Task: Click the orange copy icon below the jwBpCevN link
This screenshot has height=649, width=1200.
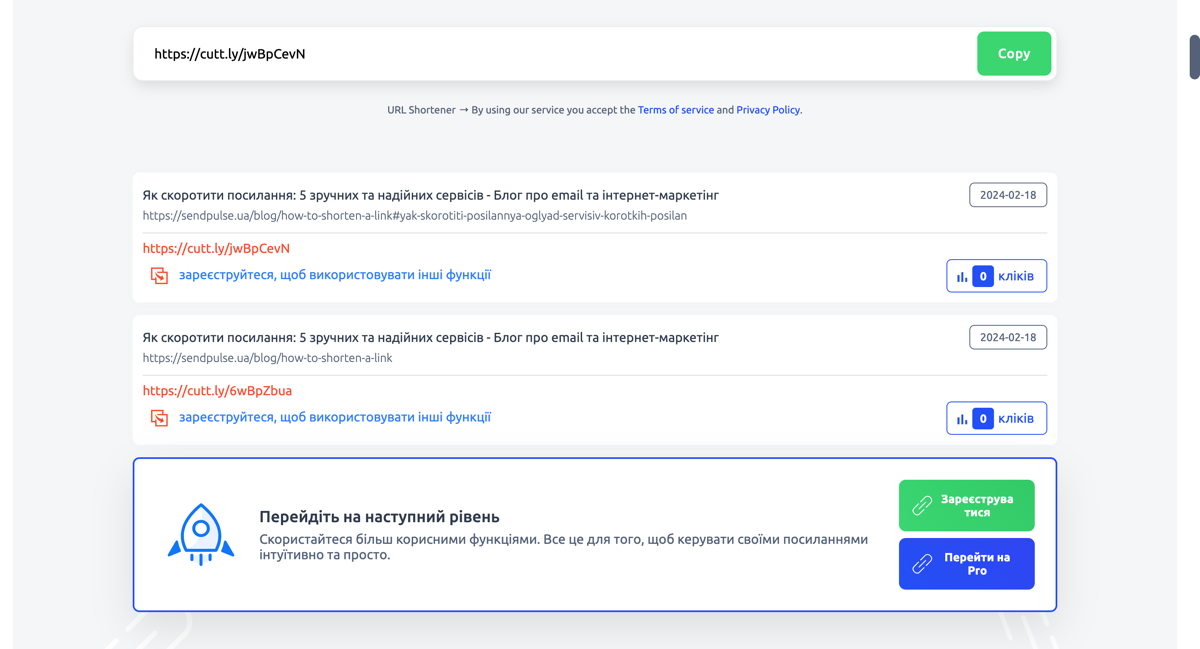Action: [x=159, y=274]
